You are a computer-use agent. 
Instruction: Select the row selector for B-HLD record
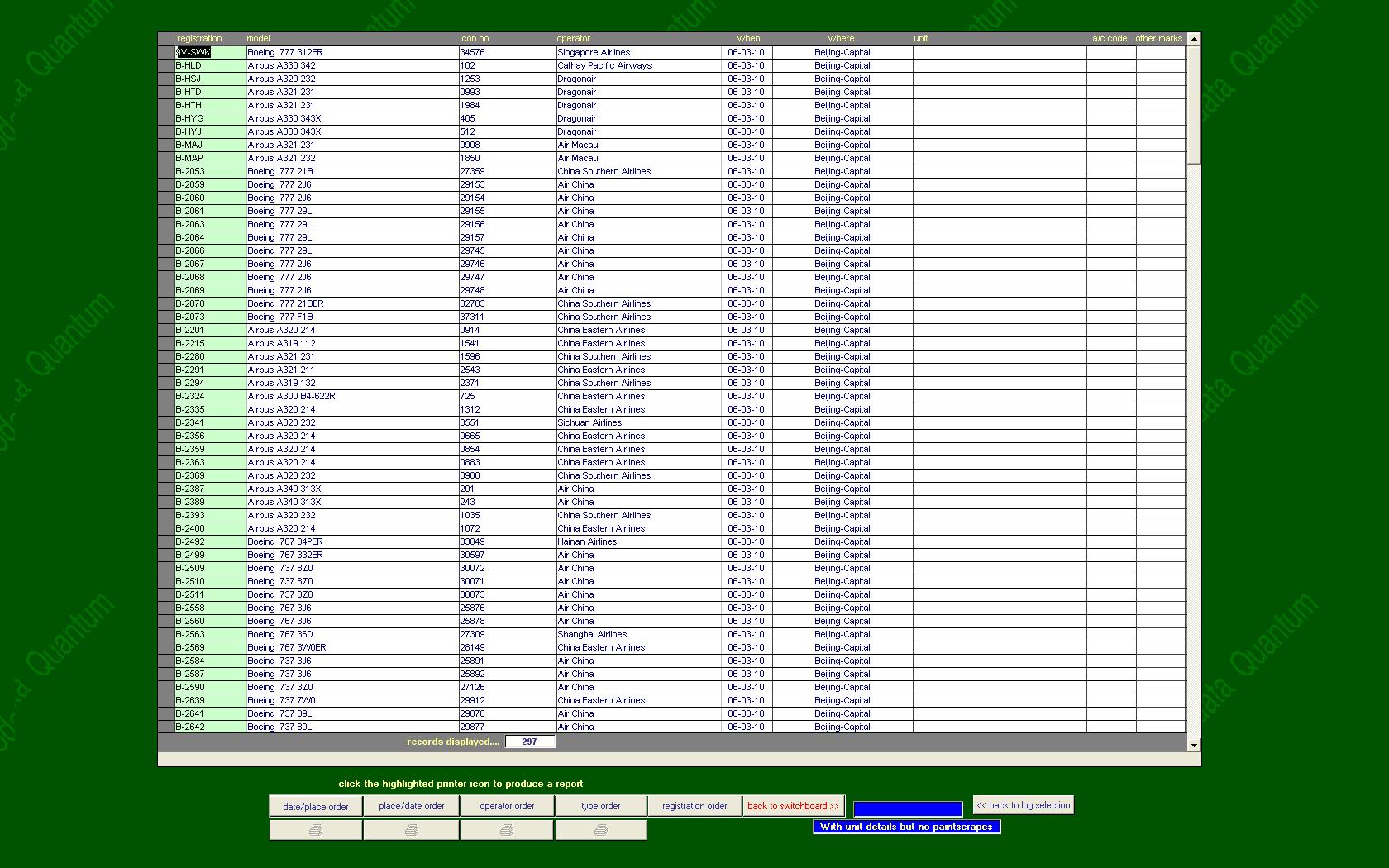click(x=166, y=65)
